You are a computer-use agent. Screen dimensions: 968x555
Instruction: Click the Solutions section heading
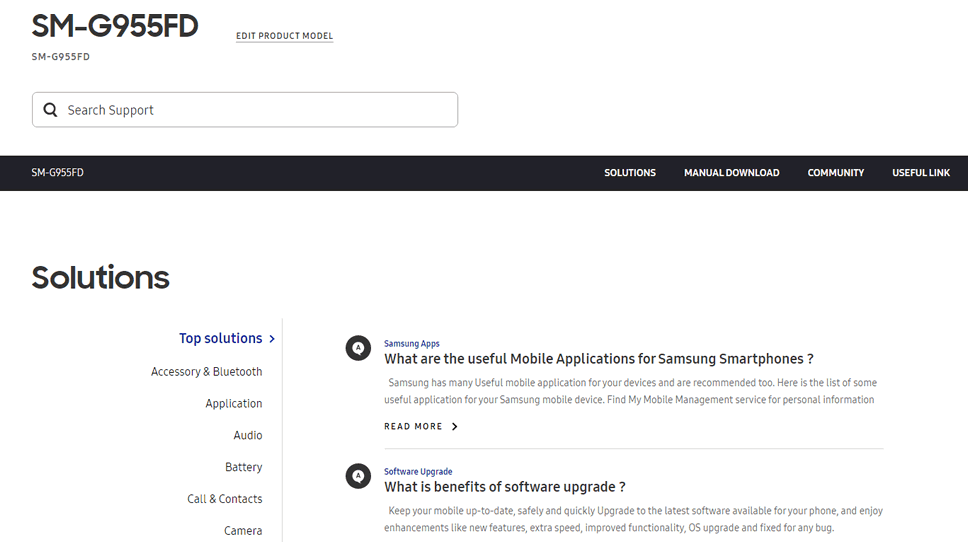click(x=101, y=278)
